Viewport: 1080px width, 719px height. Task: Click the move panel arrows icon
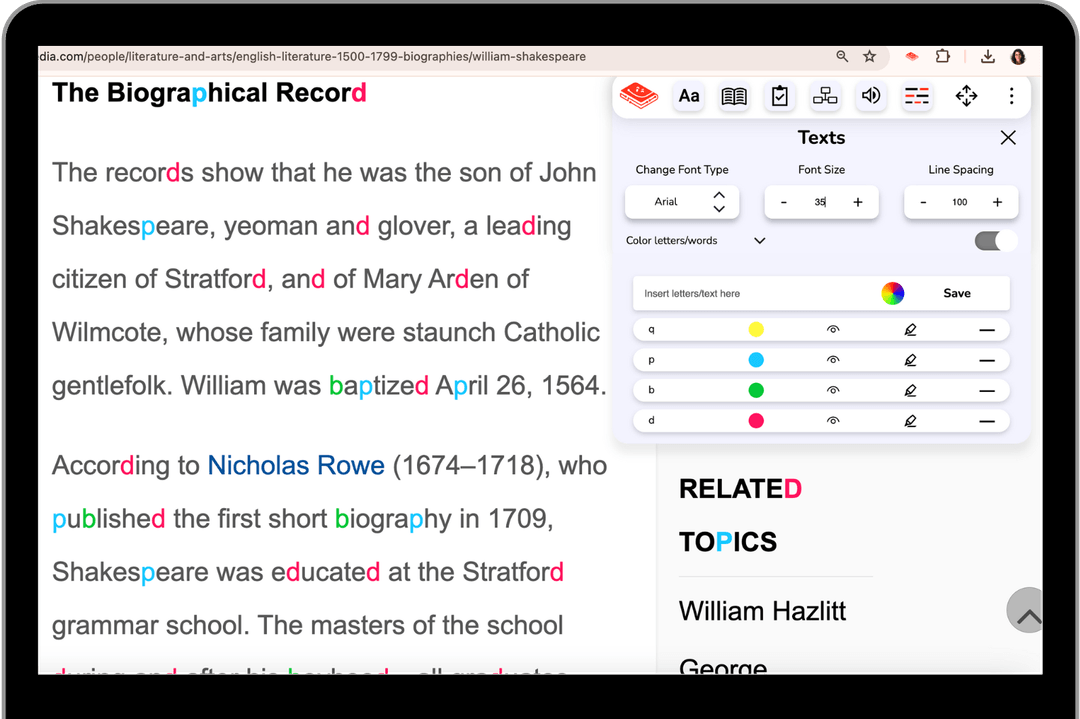pos(966,96)
